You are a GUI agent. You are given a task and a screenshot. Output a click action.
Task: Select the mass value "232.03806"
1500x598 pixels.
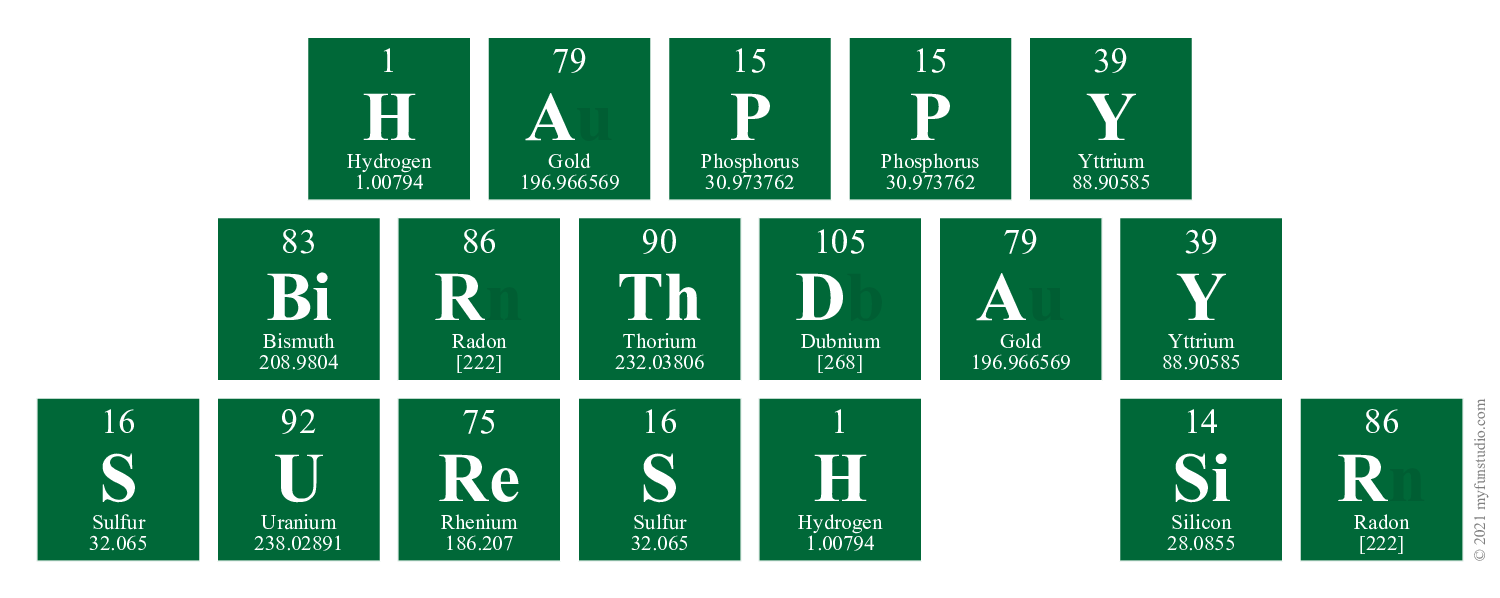[x=660, y=362]
